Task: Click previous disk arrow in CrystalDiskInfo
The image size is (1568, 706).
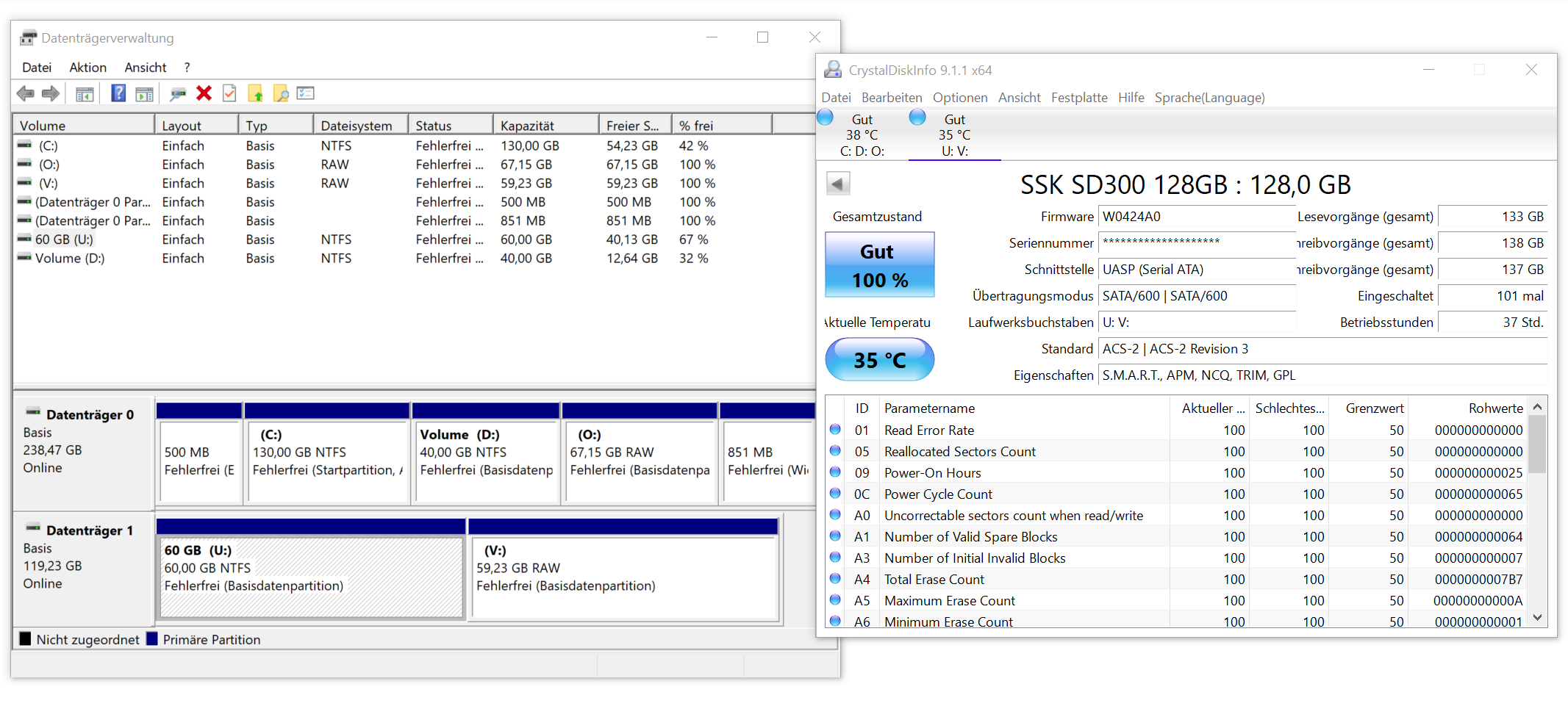Action: point(838,184)
